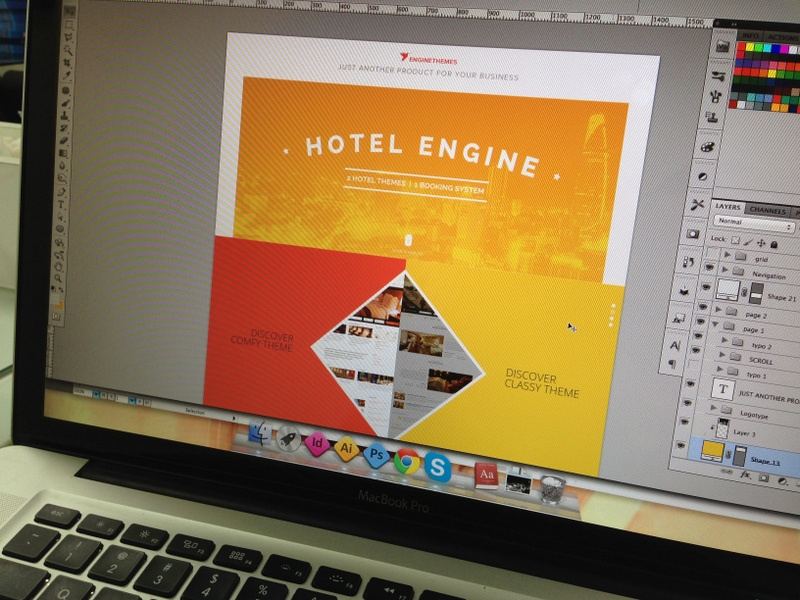
Task: Open the History panel icon
Action: (688, 262)
